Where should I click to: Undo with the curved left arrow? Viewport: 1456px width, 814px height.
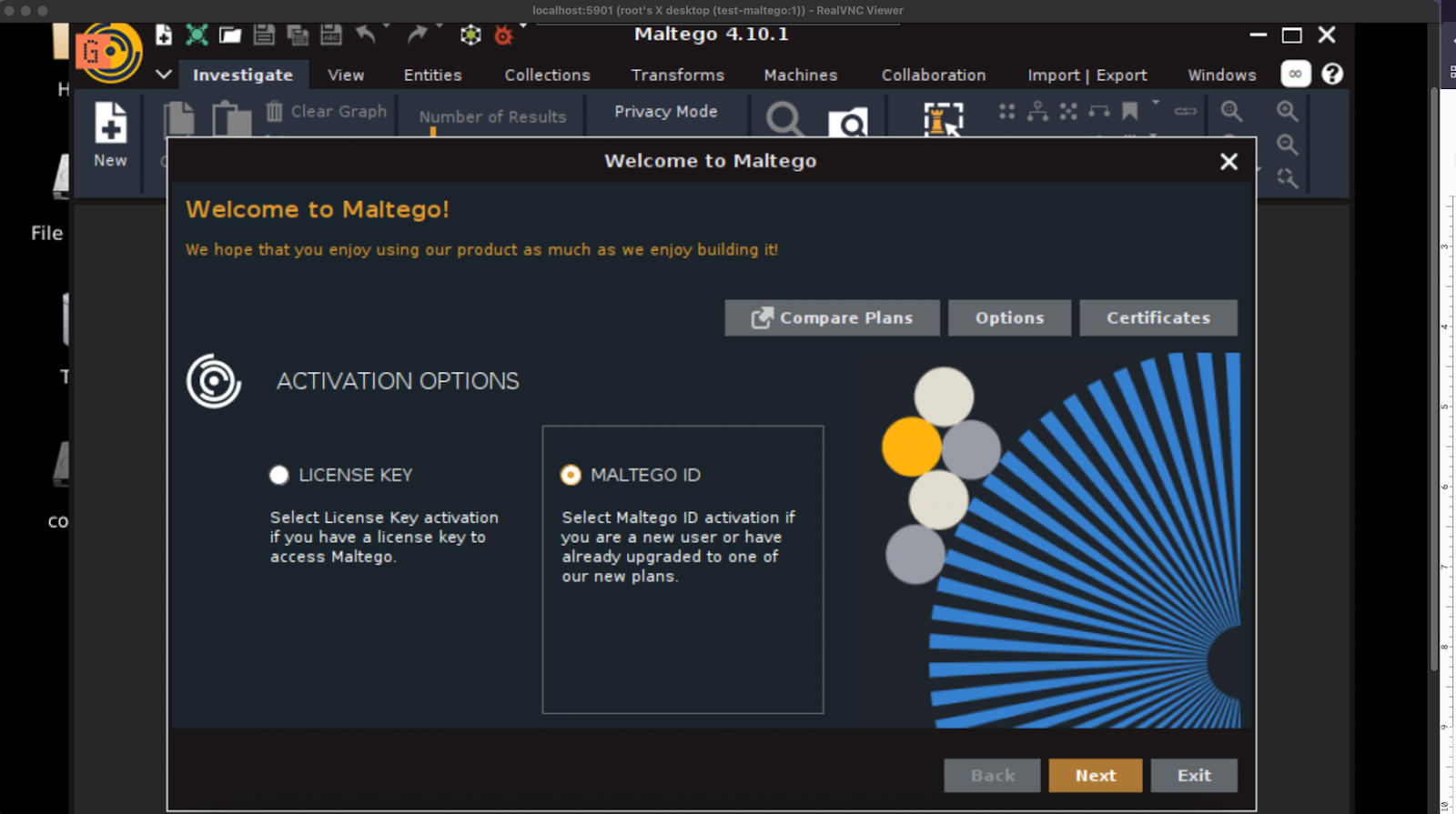366,35
